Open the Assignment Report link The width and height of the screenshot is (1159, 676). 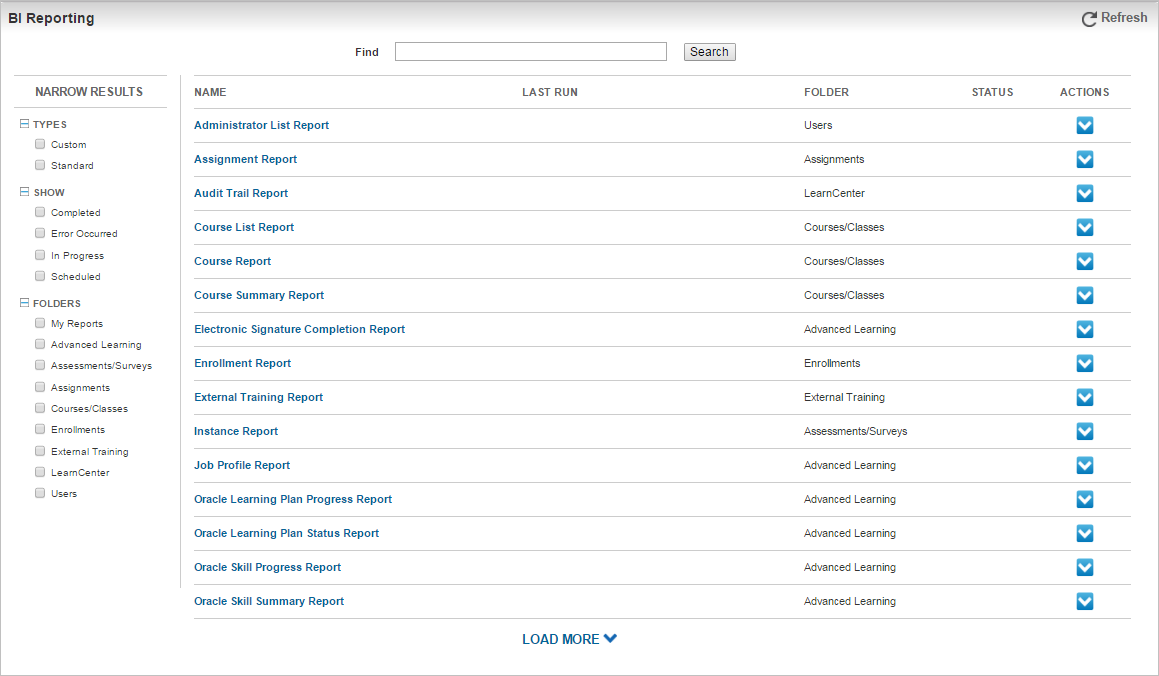click(x=245, y=160)
